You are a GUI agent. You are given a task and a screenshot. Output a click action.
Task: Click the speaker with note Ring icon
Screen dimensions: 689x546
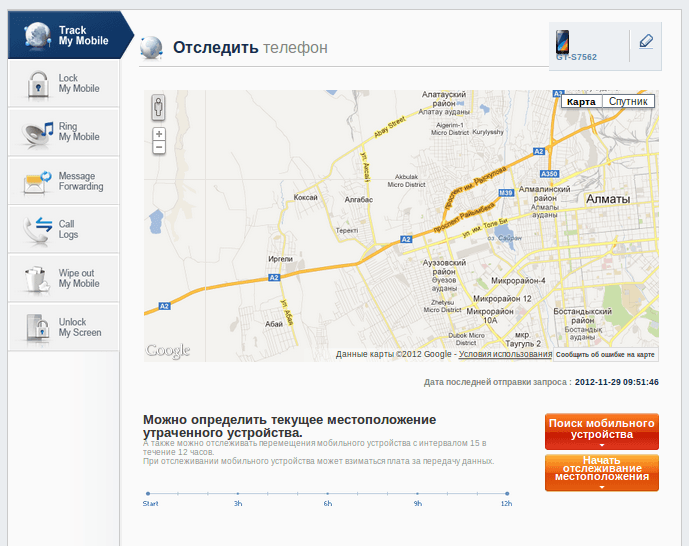coord(38,133)
